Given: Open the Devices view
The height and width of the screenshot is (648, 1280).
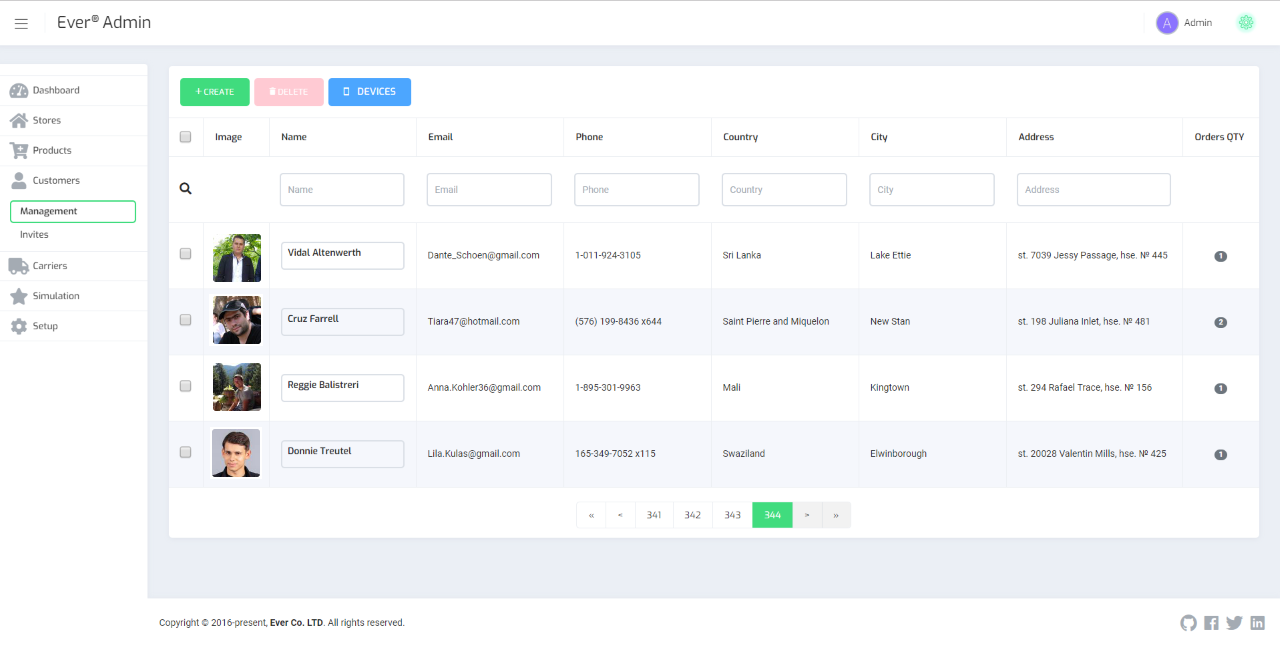Looking at the screenshot, I should (x=369, y=91).
